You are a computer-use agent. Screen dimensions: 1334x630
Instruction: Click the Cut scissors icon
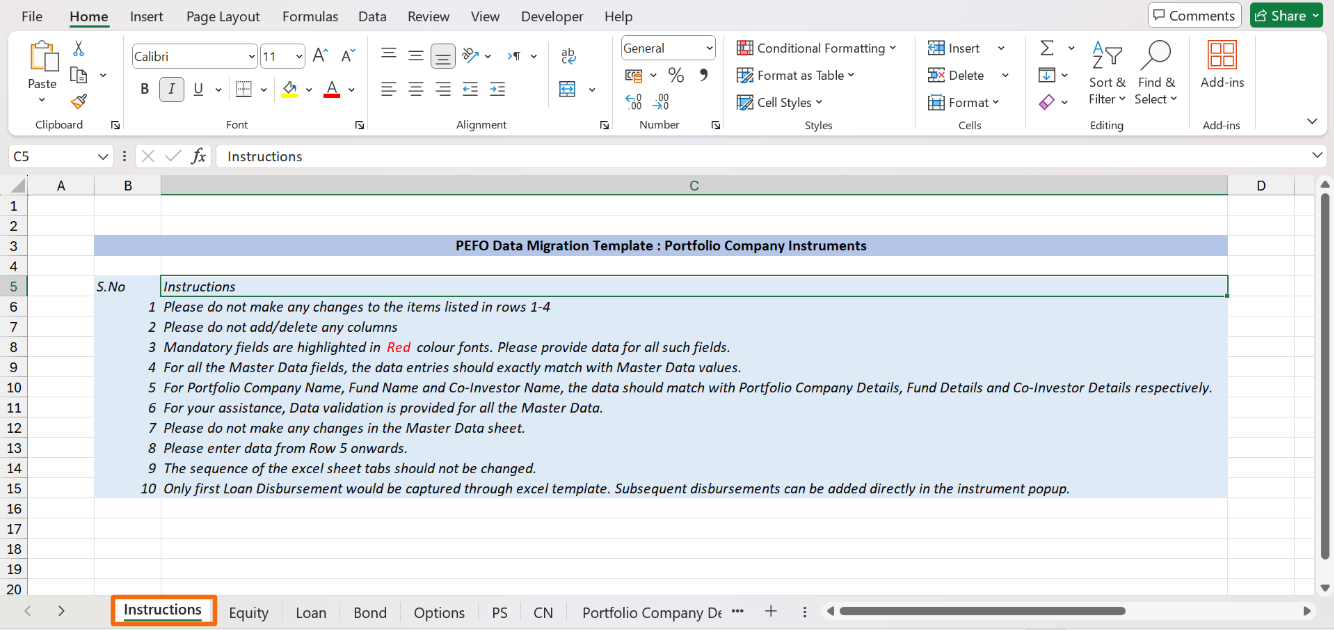(79, 49)
